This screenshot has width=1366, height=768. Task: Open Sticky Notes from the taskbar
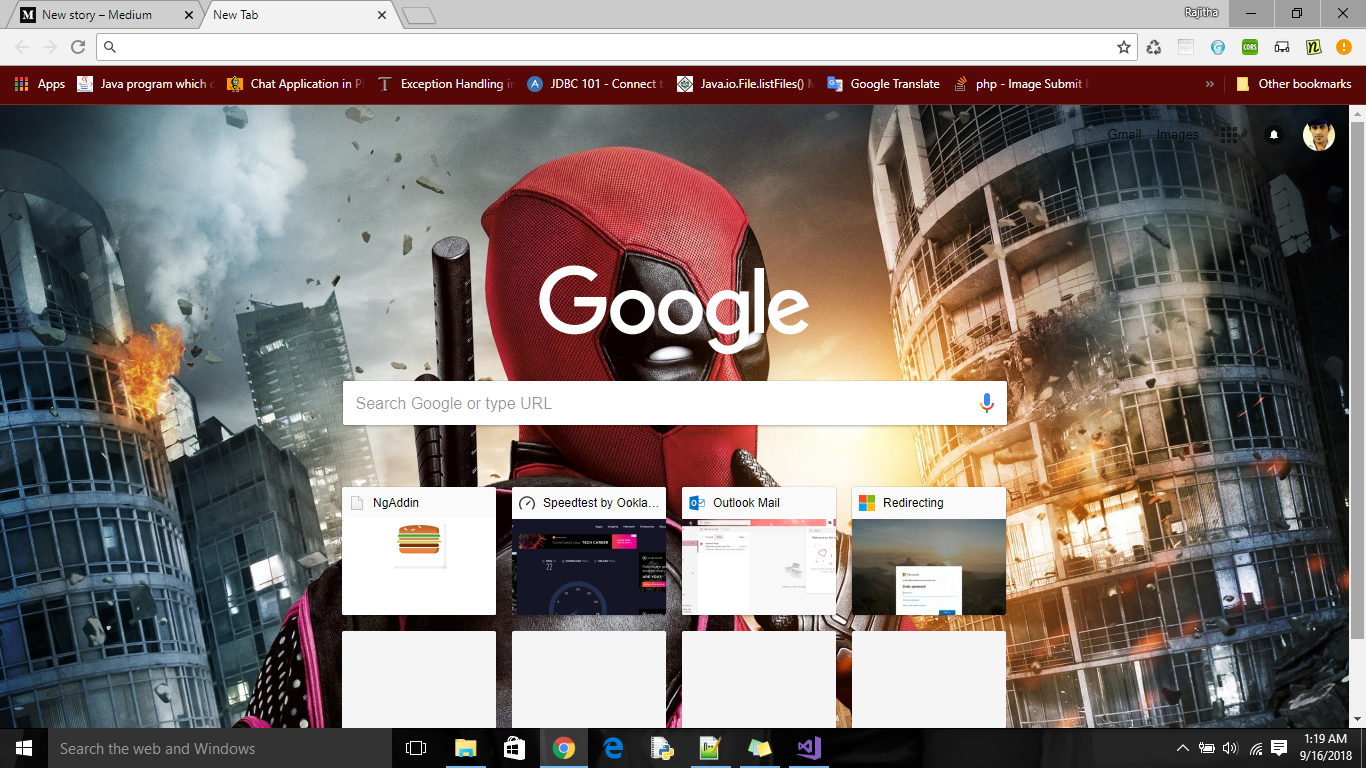pos(760,748)
